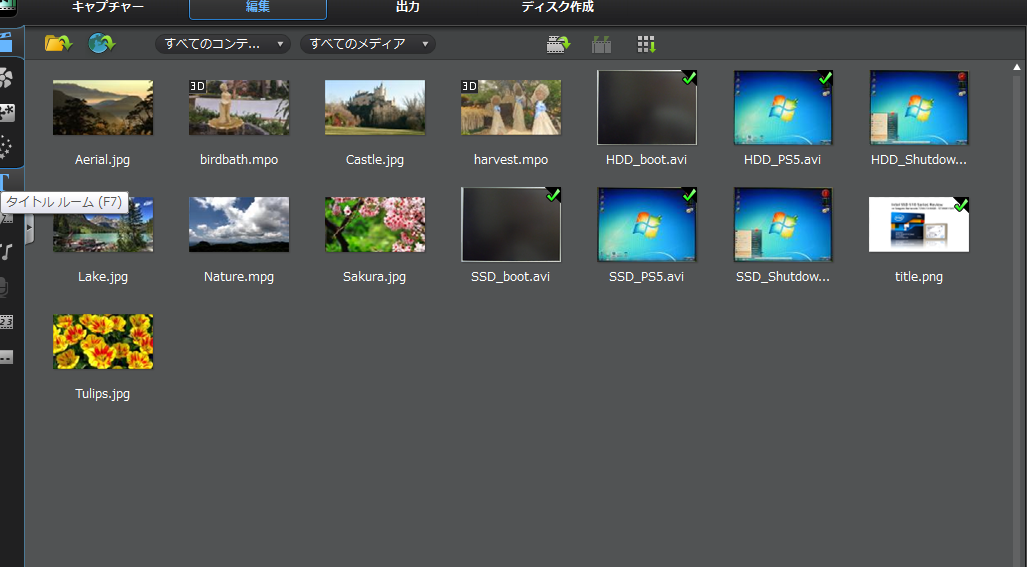The image size is (1027, 567).
Task: Open the Particle Room in the sidebar
Action: [x=6, y=147]
